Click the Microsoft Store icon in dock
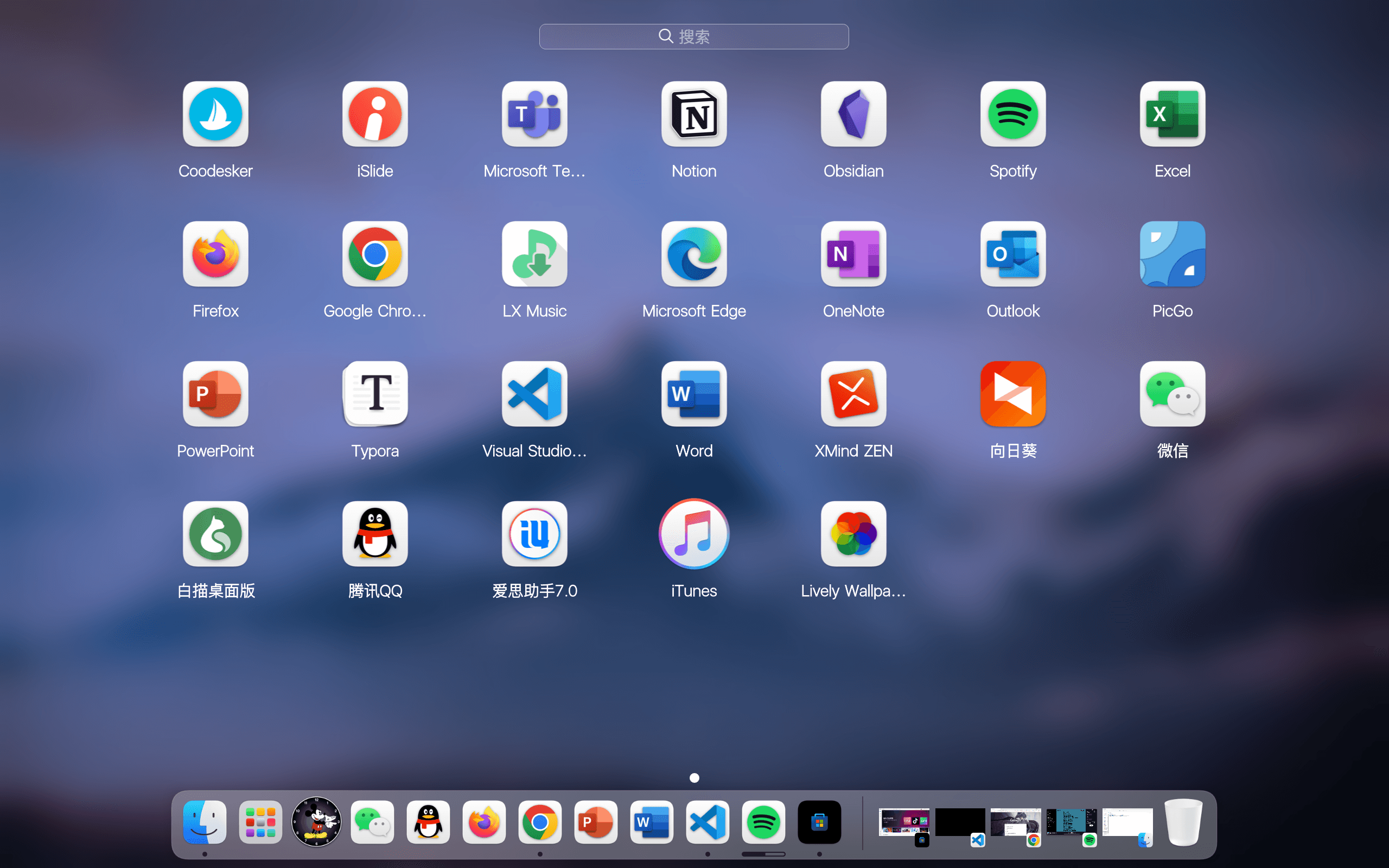 pyautogui.click(x=819, y=822)
